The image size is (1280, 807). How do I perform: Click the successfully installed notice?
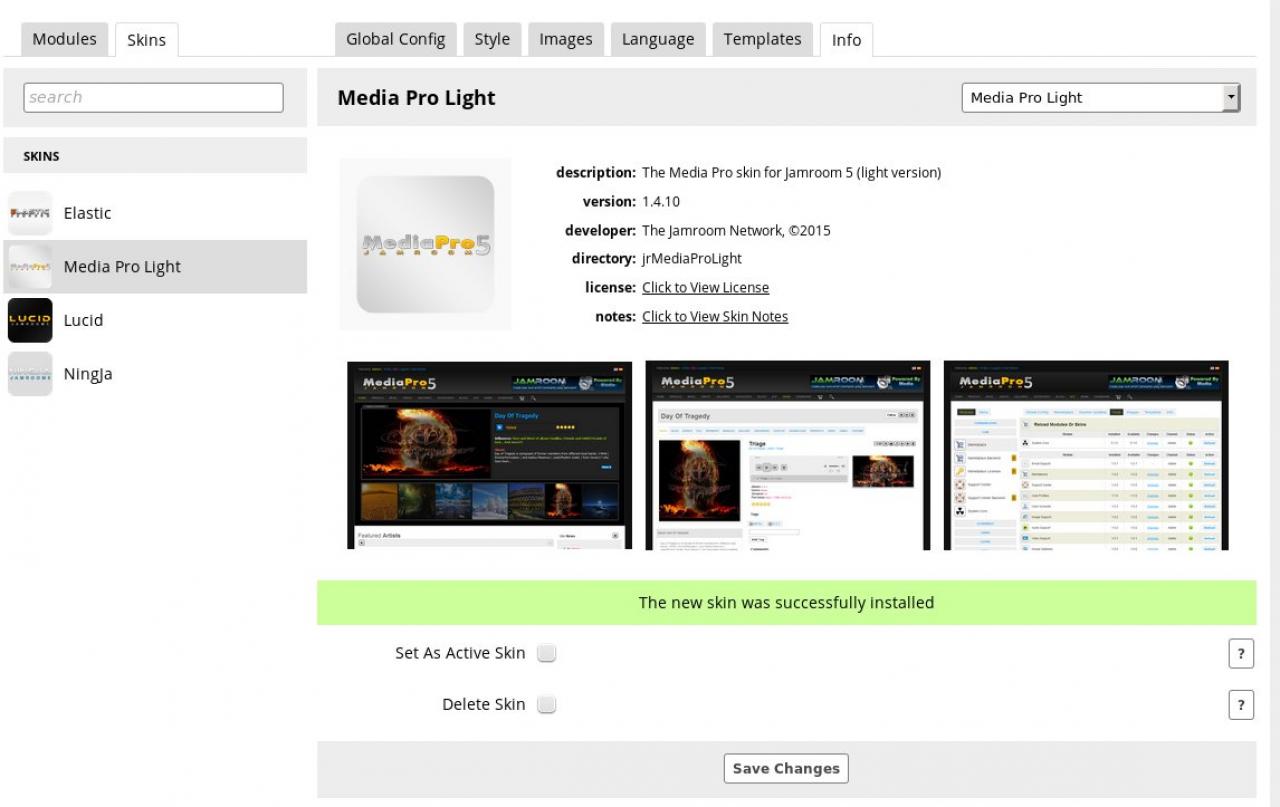pyautogui.click(x=786, y=603)
